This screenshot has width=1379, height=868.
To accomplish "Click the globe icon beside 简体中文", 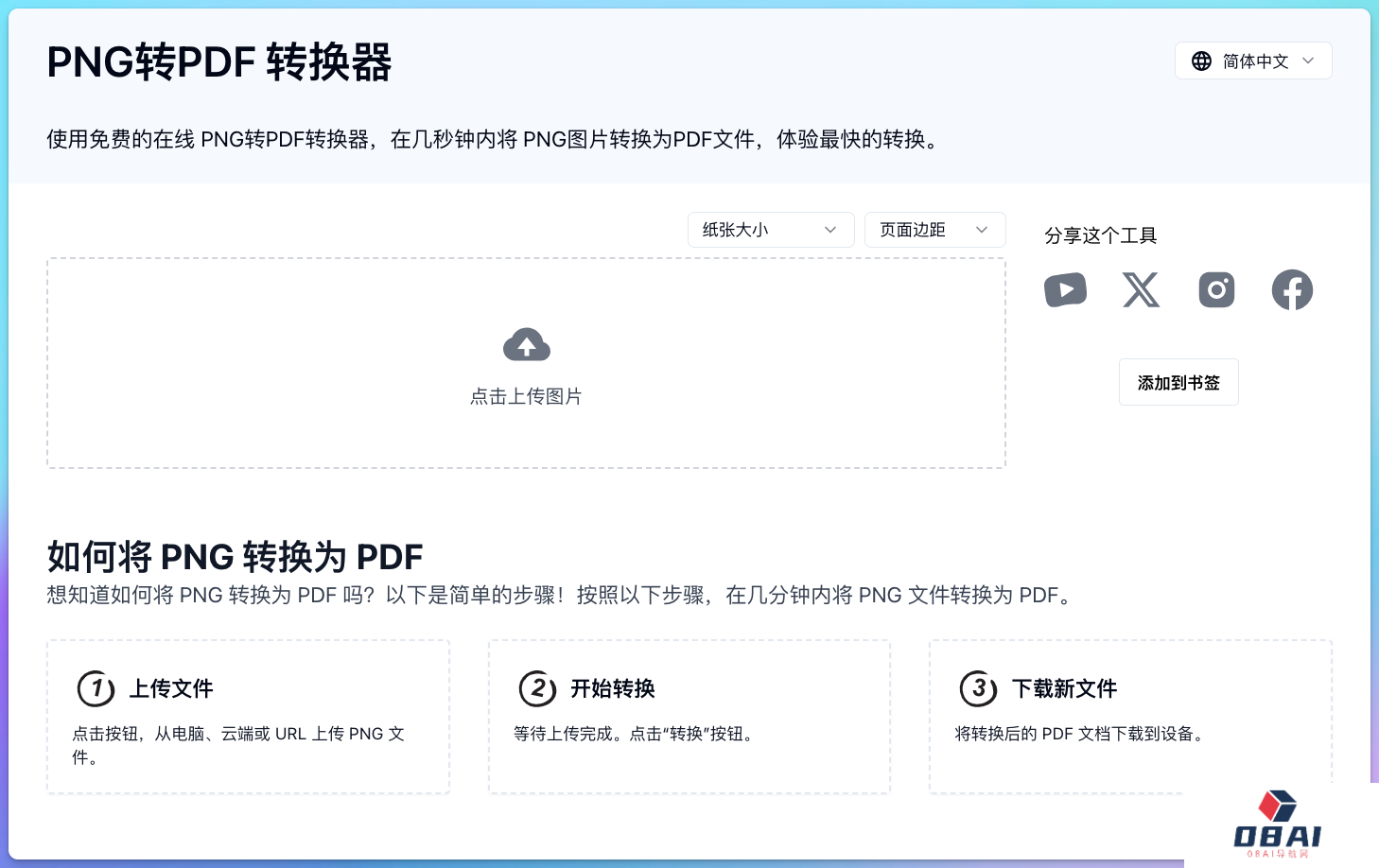I will pyautogui.click(x=1201, y=61).
